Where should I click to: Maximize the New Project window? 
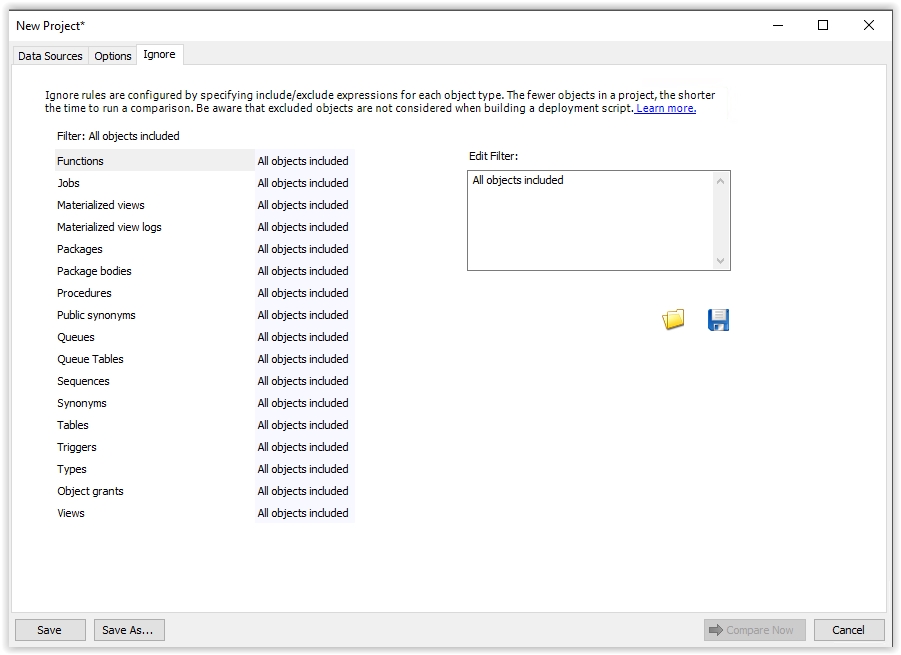tap(823, 26)
